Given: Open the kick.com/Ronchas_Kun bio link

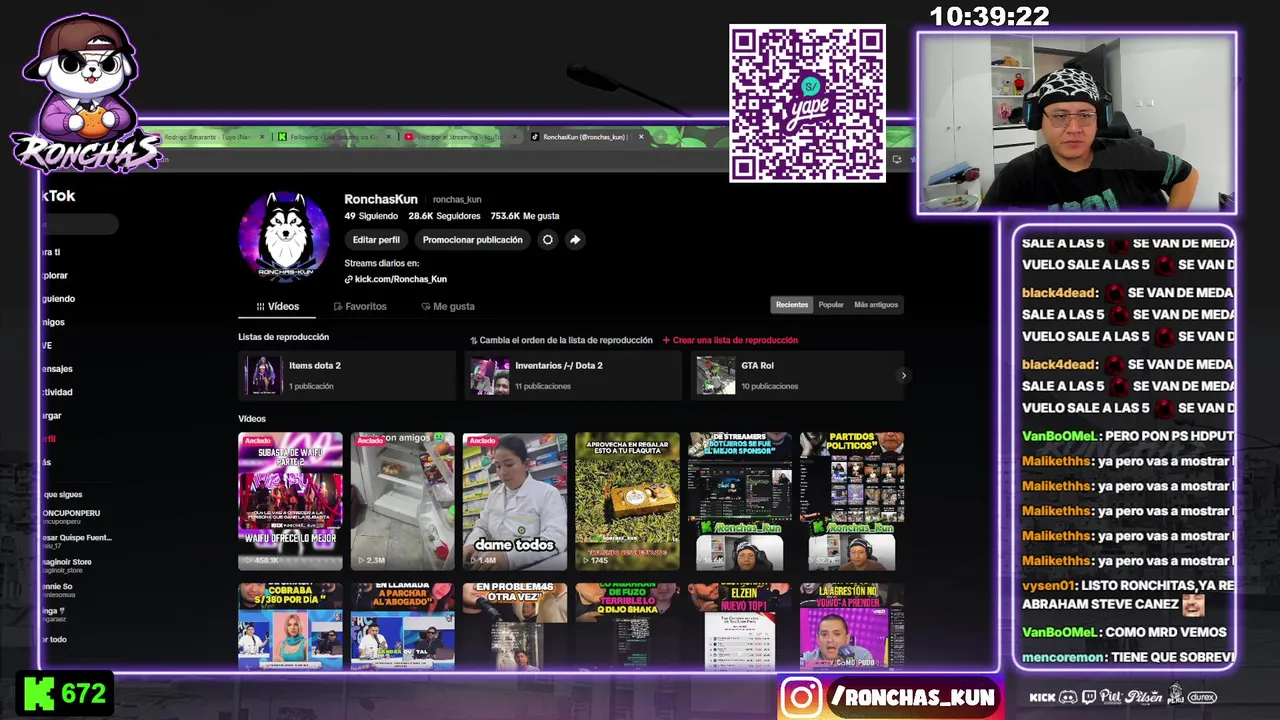Looking at the screenshot, I should 396,279.
